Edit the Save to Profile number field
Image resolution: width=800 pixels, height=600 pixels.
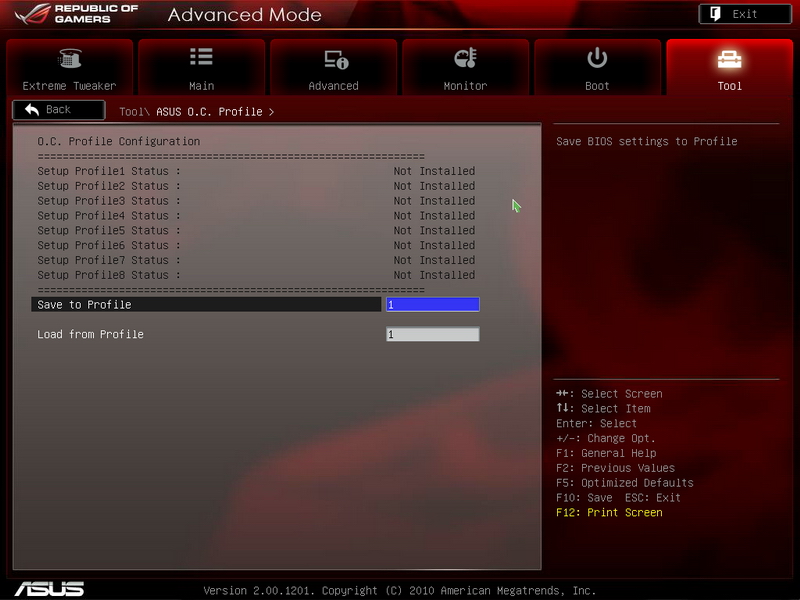click(x=433, y=305)
